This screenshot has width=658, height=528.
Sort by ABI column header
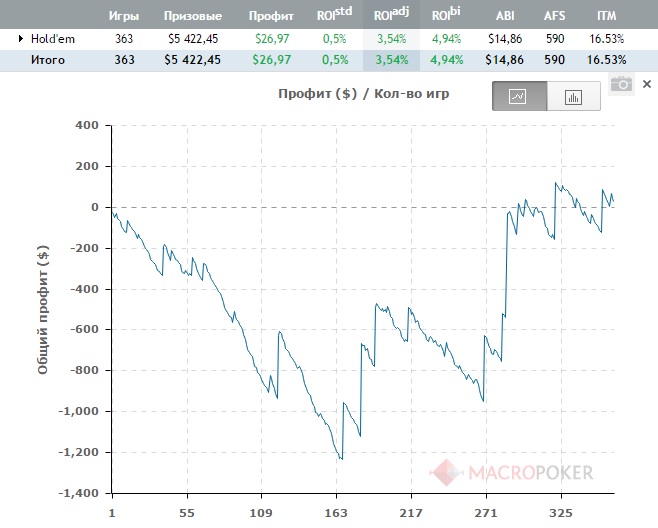coord(505,16)
